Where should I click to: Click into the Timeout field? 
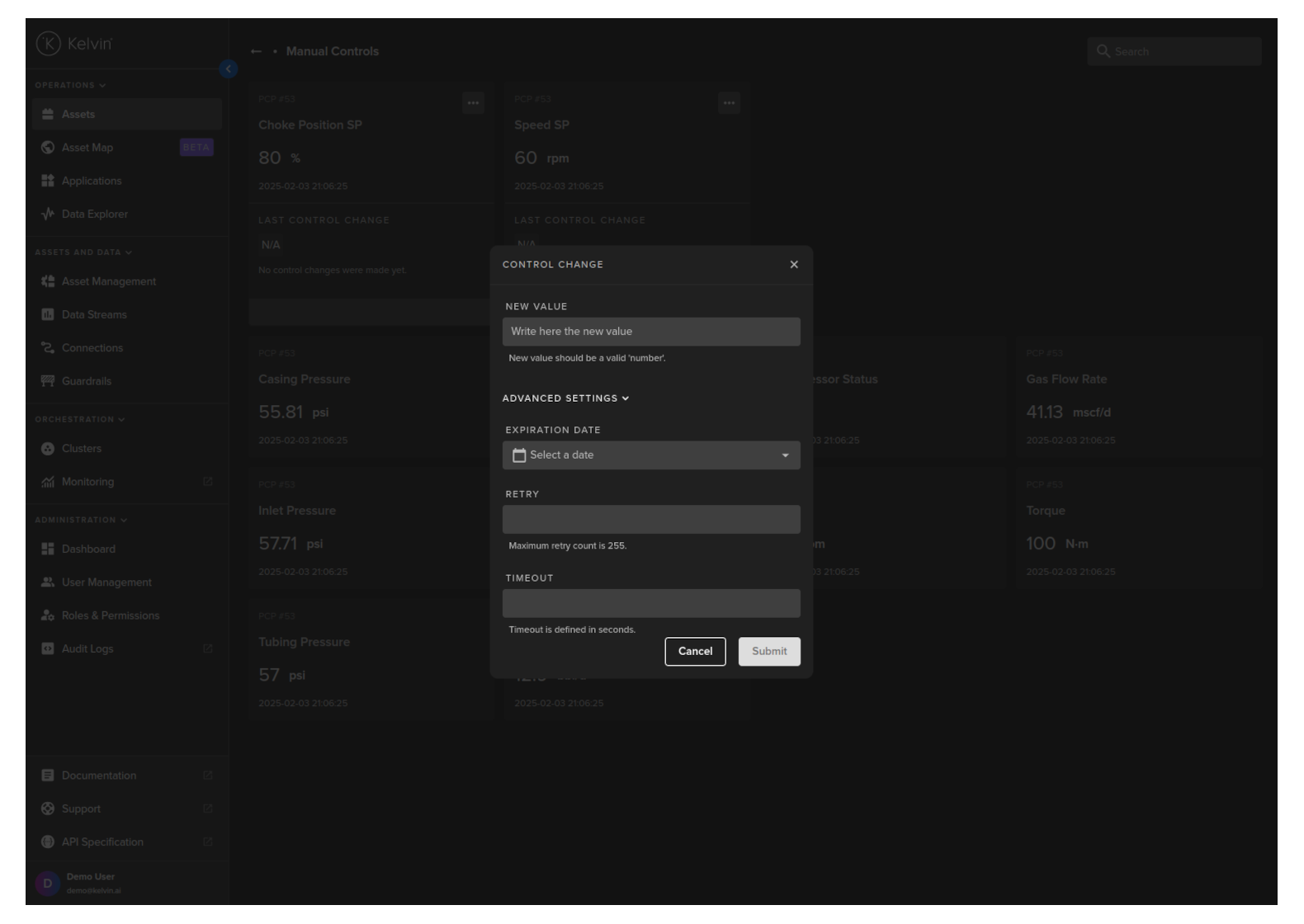(651, 603)
